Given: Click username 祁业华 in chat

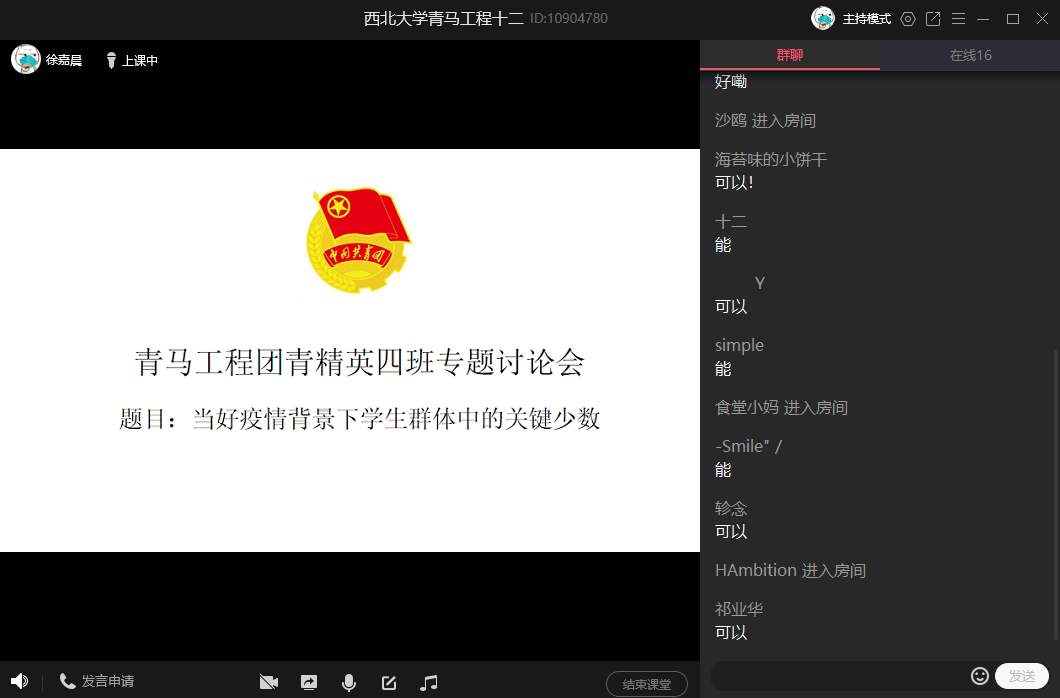Looking at the screenshot, I should 739,609.
